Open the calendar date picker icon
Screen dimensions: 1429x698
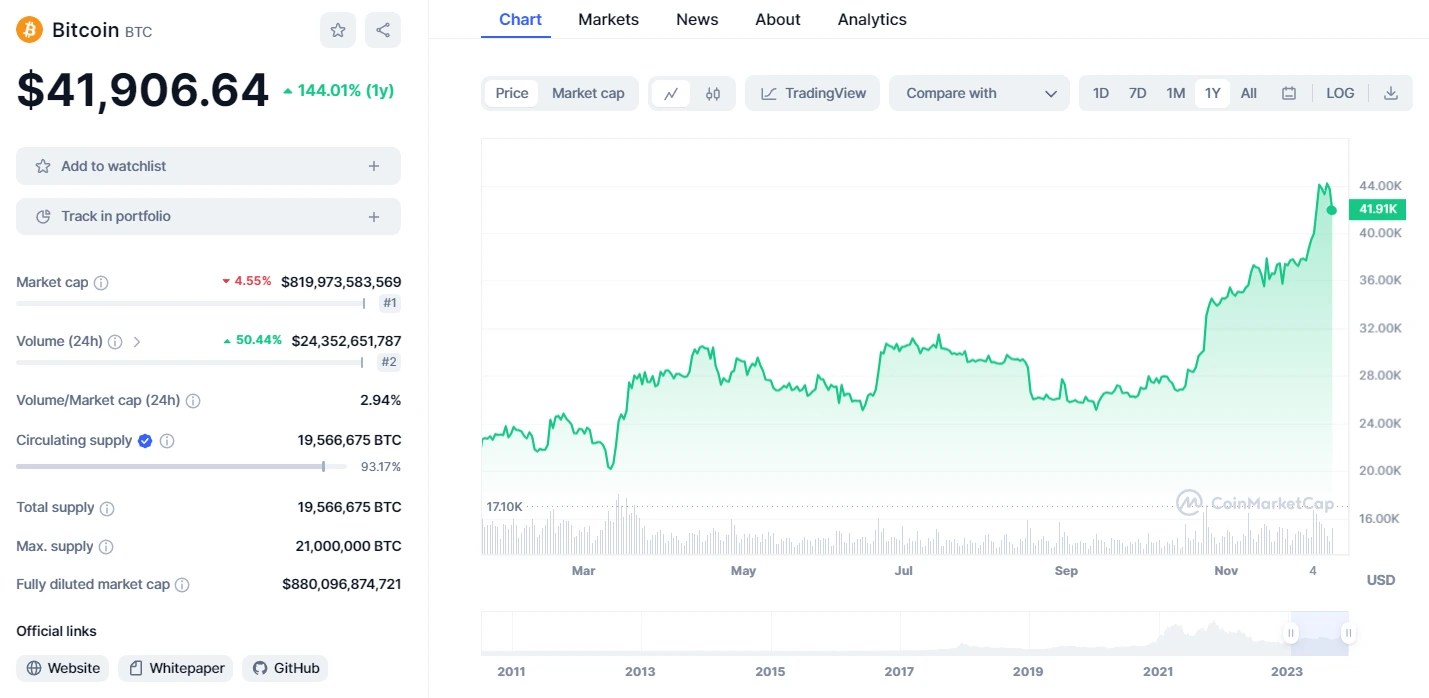coord(1289,92)
